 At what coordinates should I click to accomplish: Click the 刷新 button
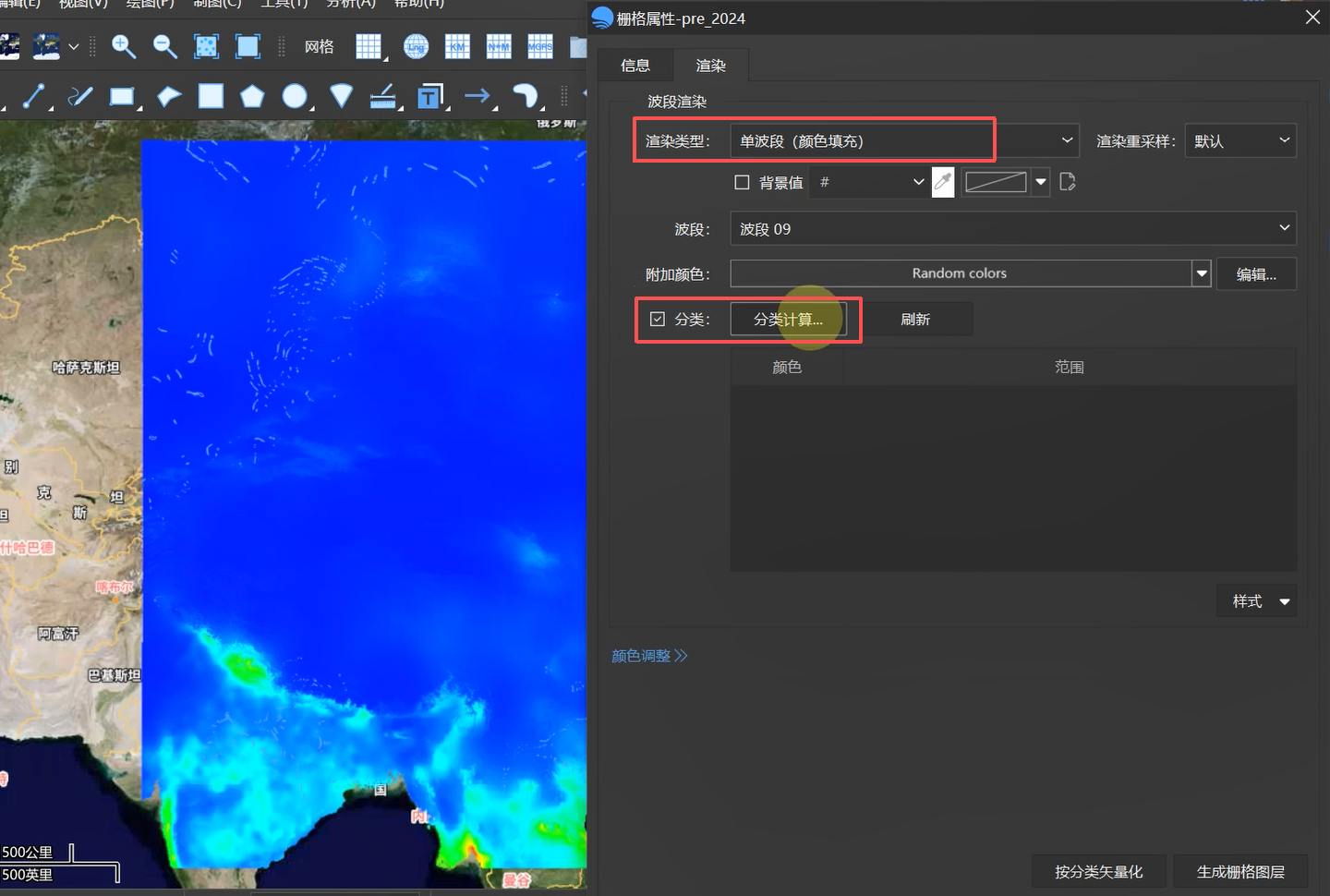[915, 319]
